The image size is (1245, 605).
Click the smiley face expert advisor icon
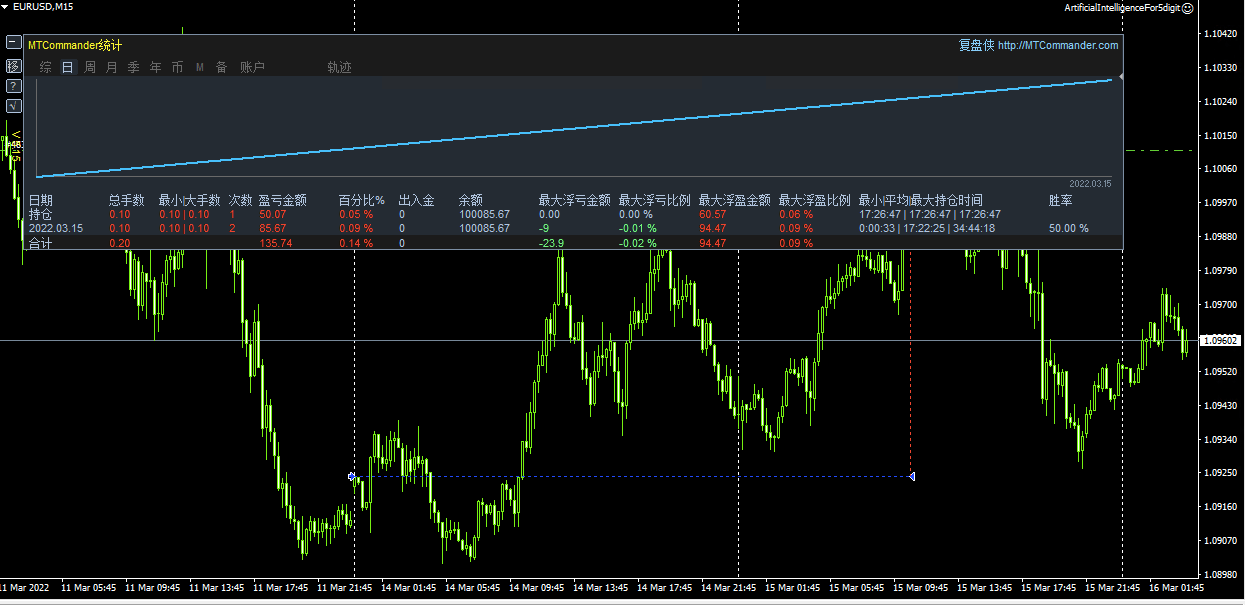coord(1187,7)
